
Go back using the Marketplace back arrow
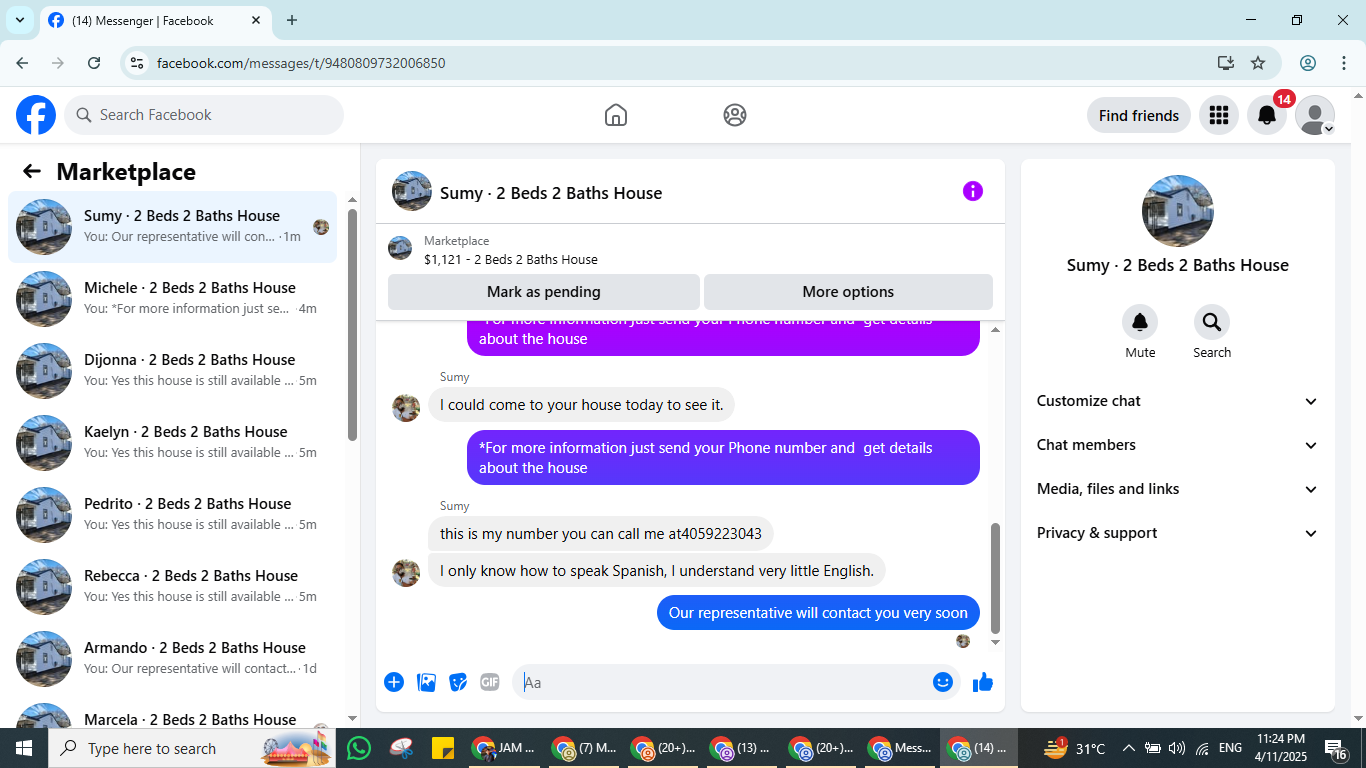tap(32, 171)
